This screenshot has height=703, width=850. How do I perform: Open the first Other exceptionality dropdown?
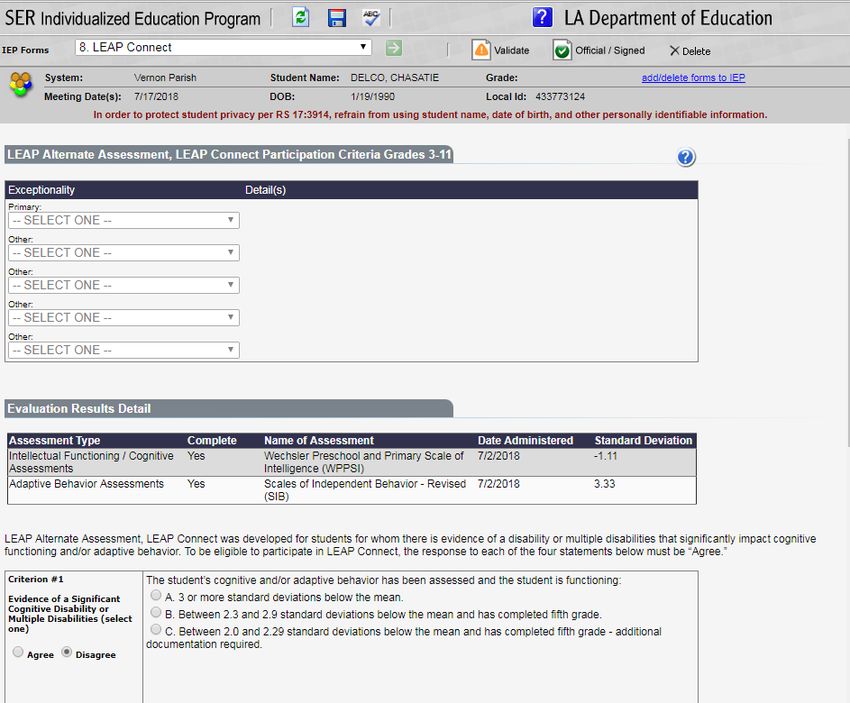pyautogui.click(x=124, y=253)
